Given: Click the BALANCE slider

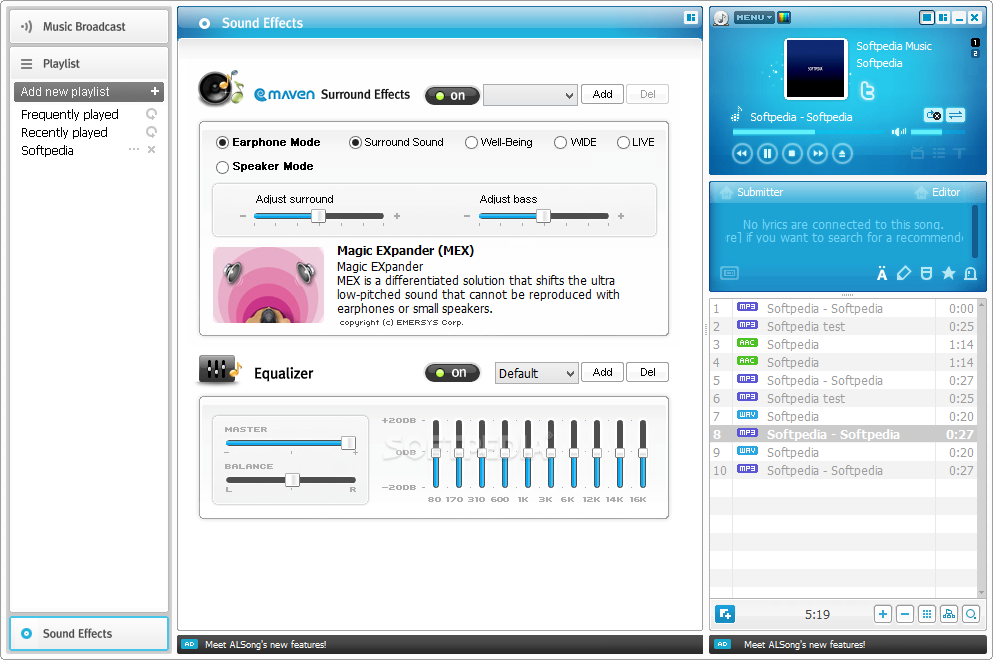Looking at the screenshot, I should (291, 479).
